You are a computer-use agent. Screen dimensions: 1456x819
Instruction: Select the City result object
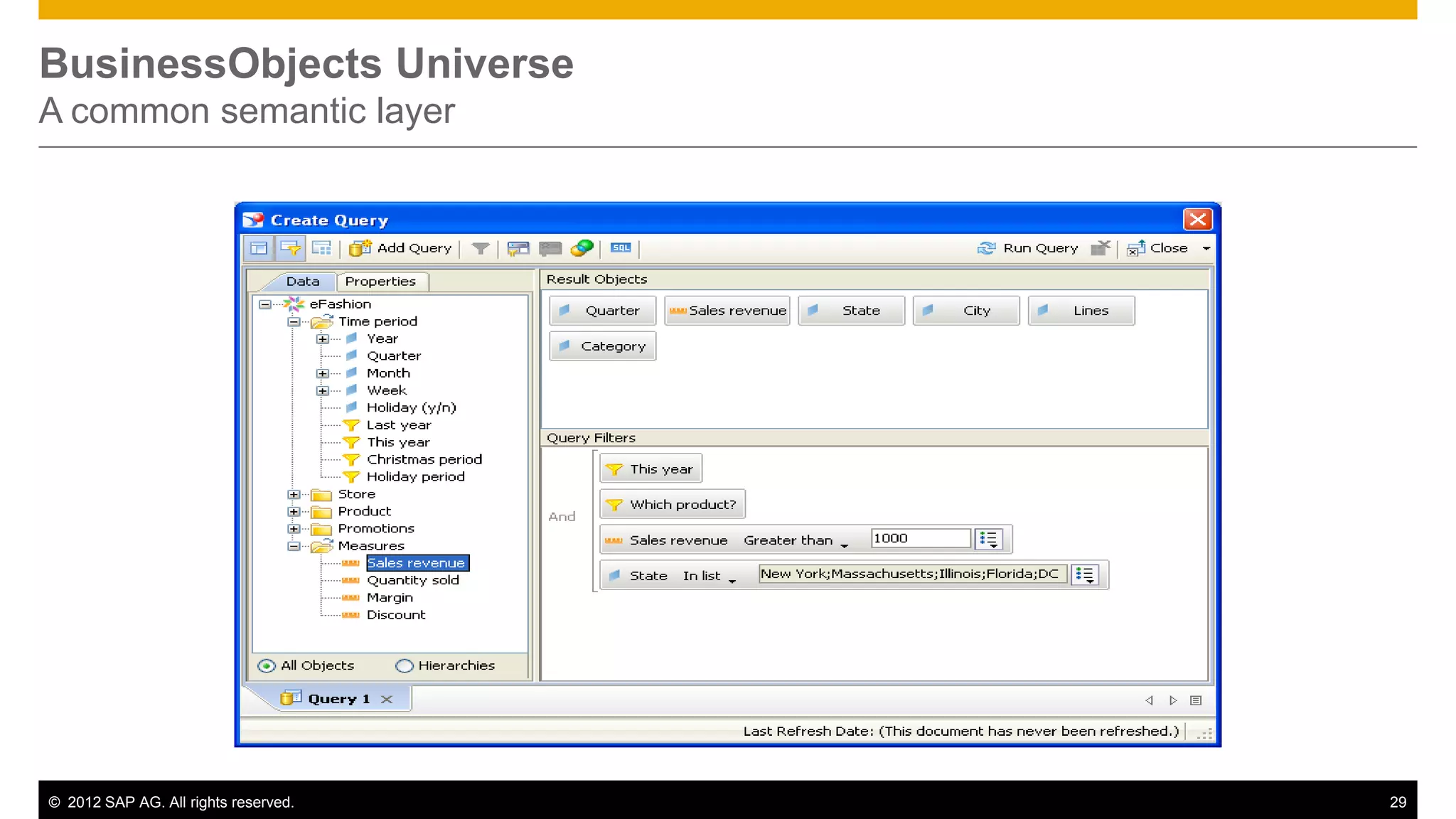click(x=966, y=311)
